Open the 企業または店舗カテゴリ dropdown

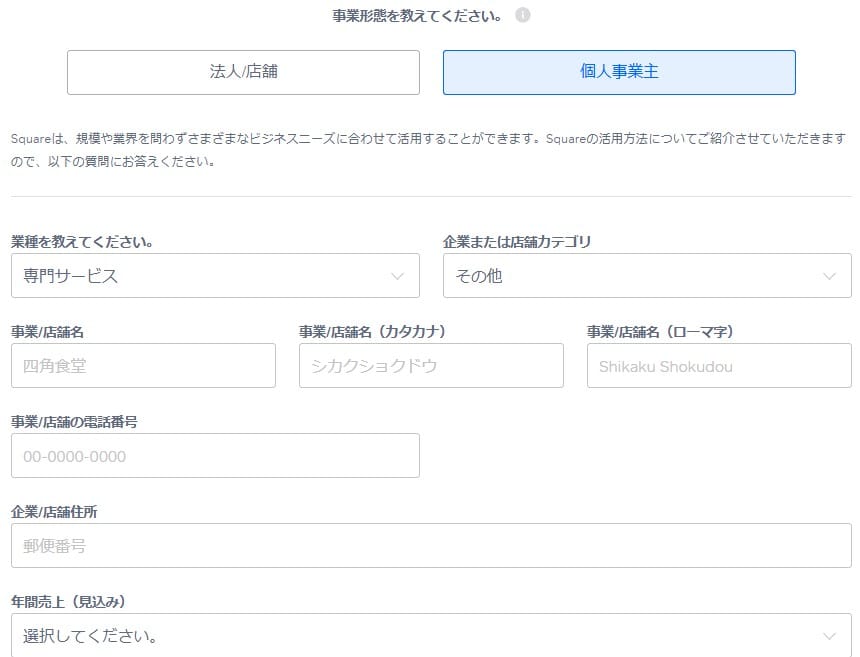coord(646,275)
